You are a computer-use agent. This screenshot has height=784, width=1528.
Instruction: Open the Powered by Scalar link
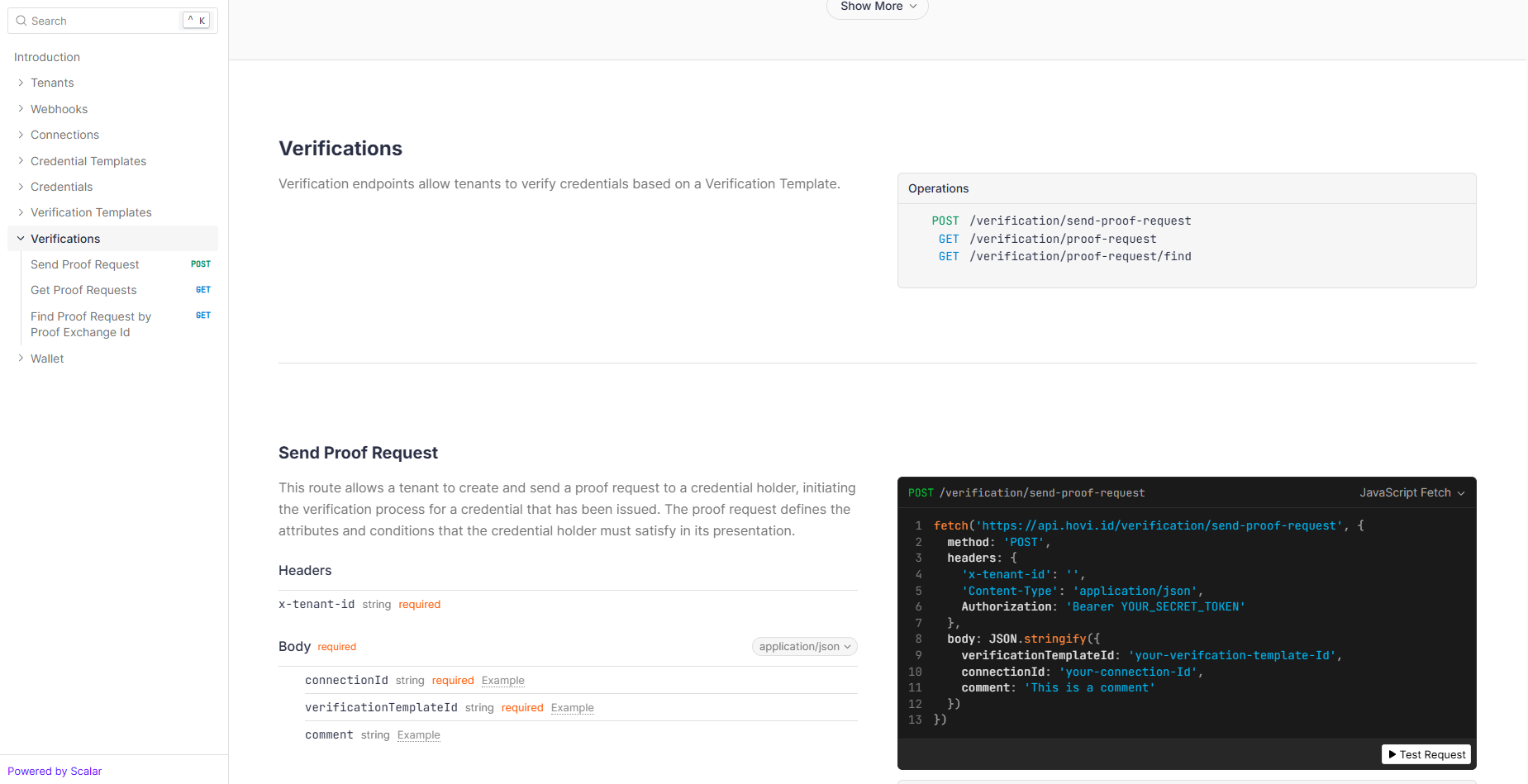(55, 771)
